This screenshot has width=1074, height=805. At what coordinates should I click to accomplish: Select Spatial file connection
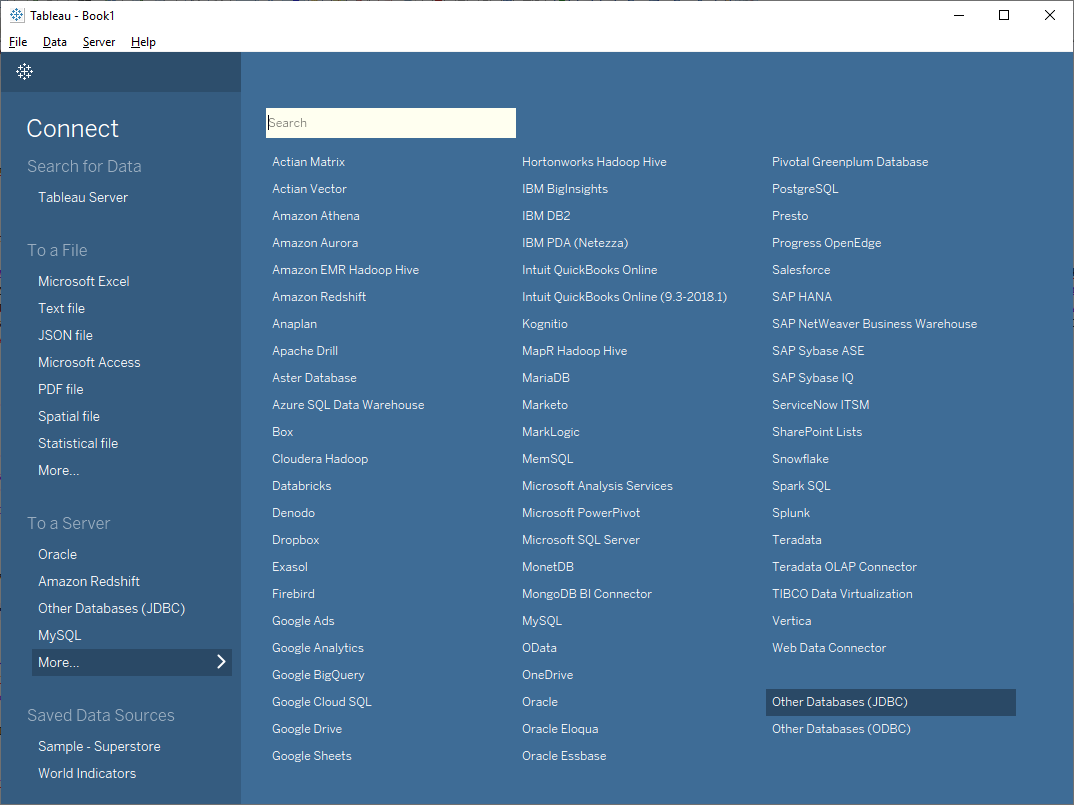[x=69, y=417]
